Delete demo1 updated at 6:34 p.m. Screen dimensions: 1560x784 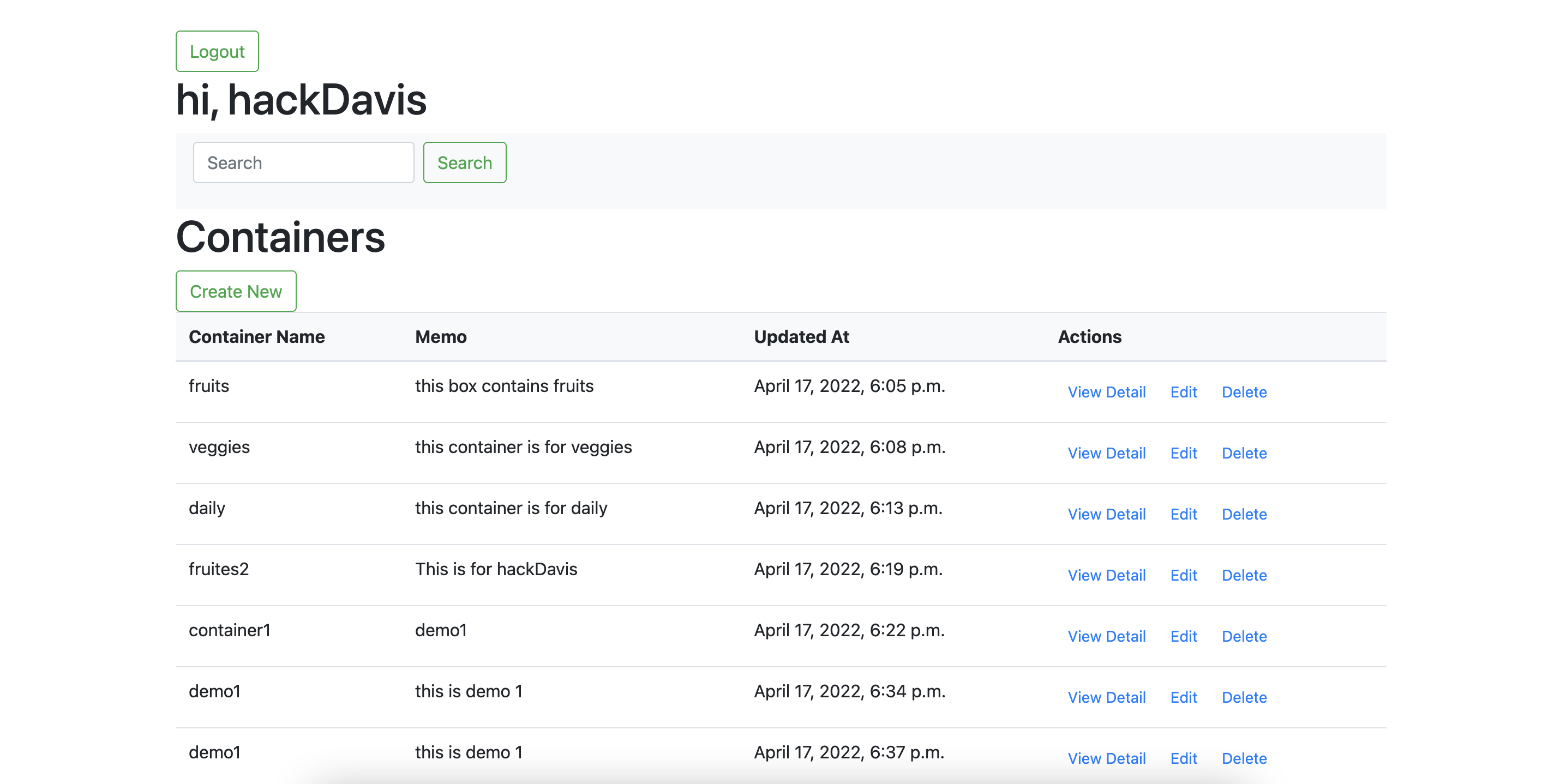[x=1243, y=697]
